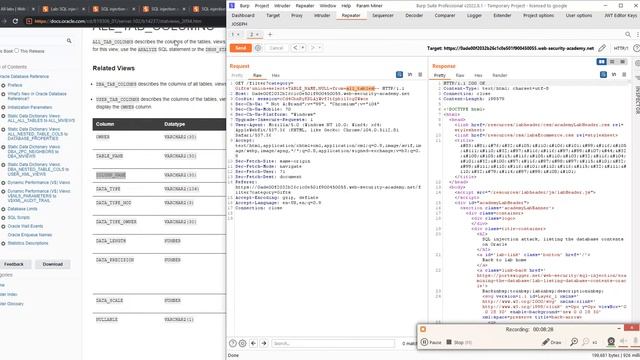Toggle recorder webcam icon

[x=611, y=342]
